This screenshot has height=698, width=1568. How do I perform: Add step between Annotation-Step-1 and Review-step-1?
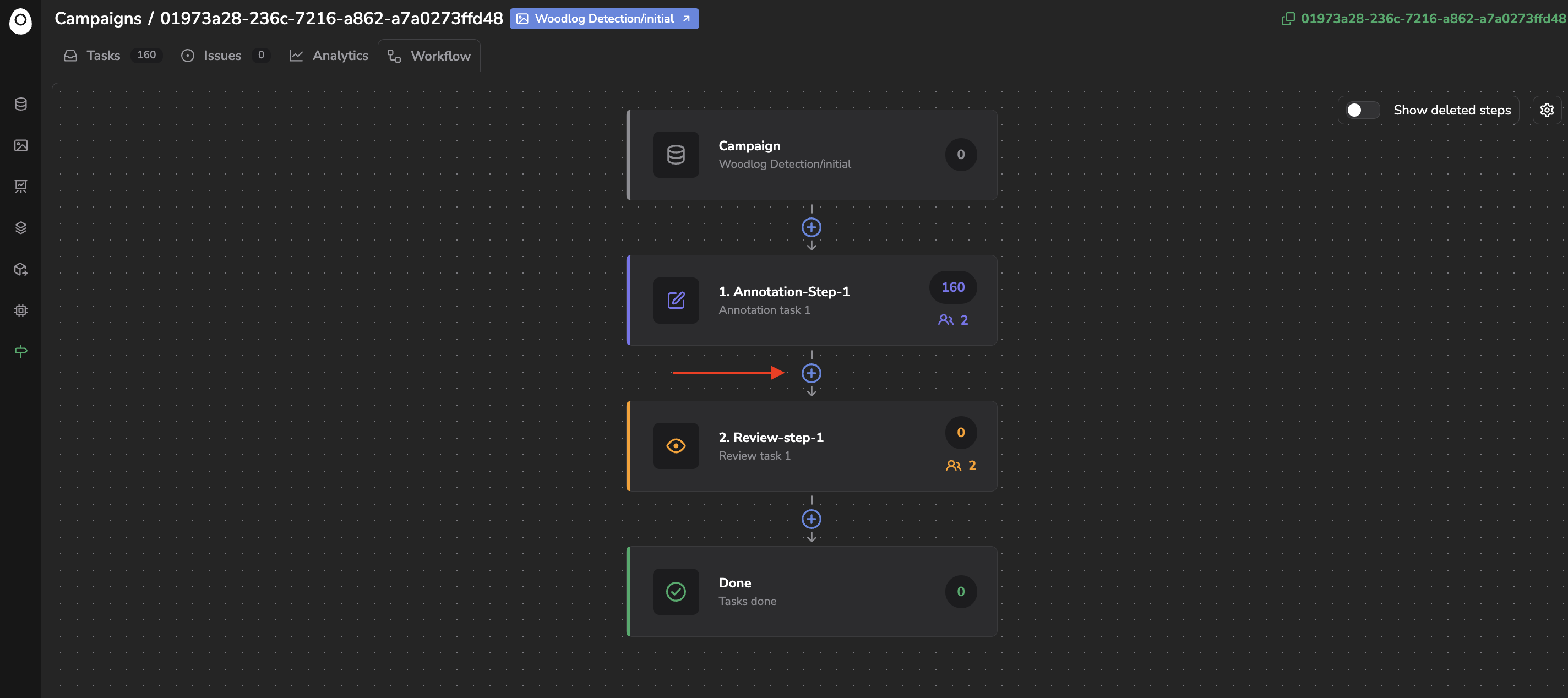click(812, 373)
